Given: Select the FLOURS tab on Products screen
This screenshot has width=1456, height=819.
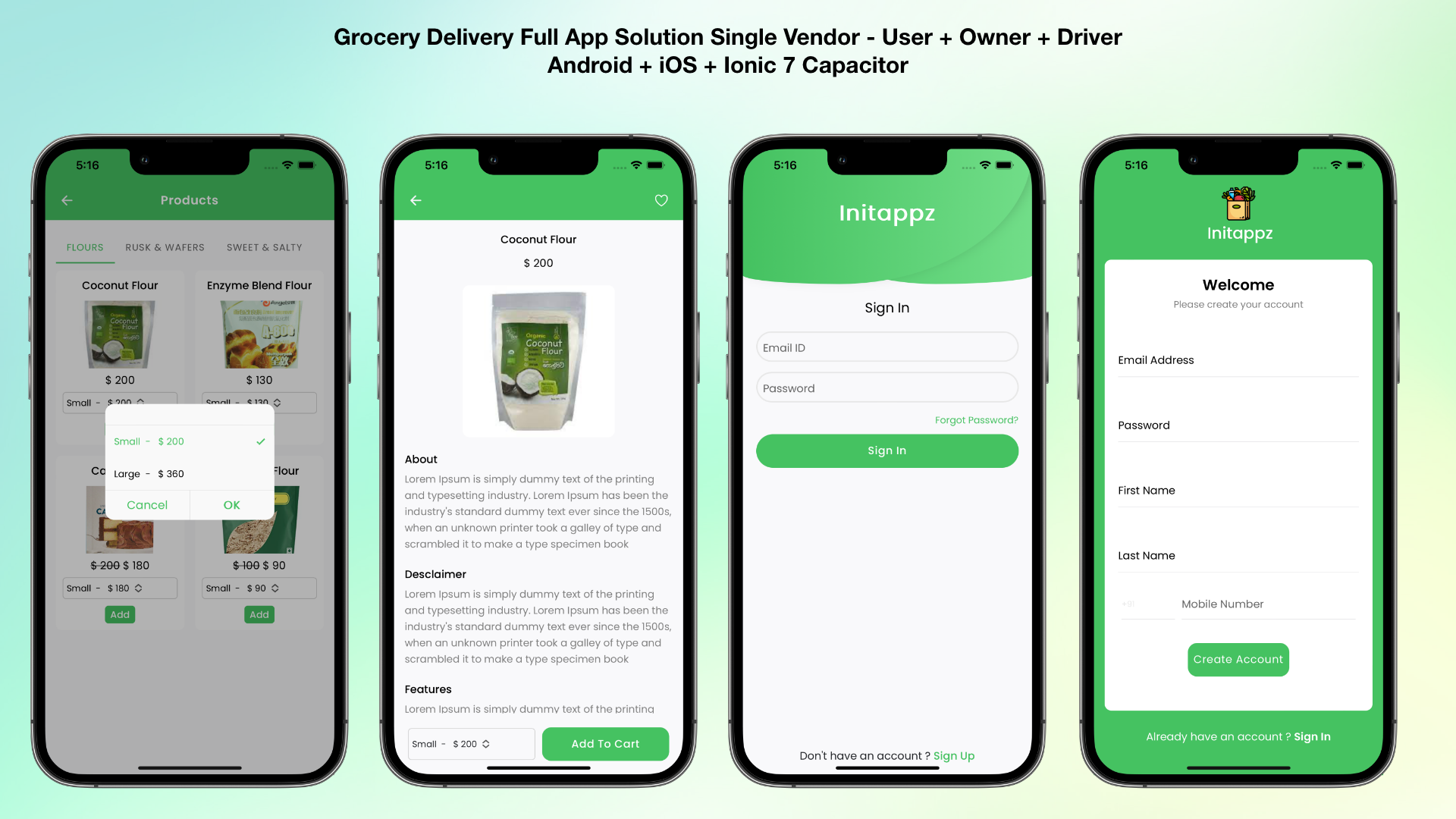Looking at the screenshot, I should (85, 247).
